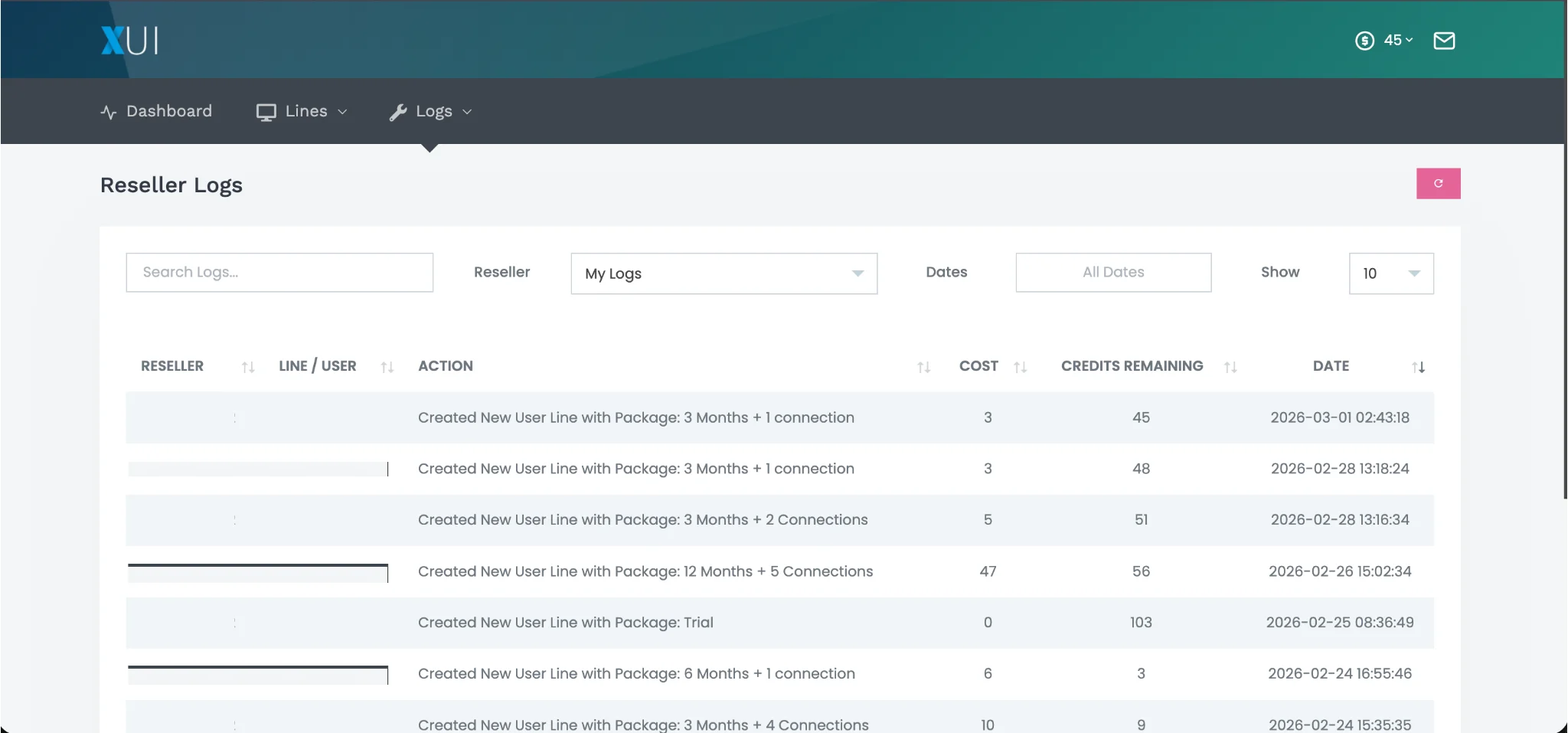Sort by Date column arrows
Viewport: 1568px width, 733px height.
point(1418,367)
